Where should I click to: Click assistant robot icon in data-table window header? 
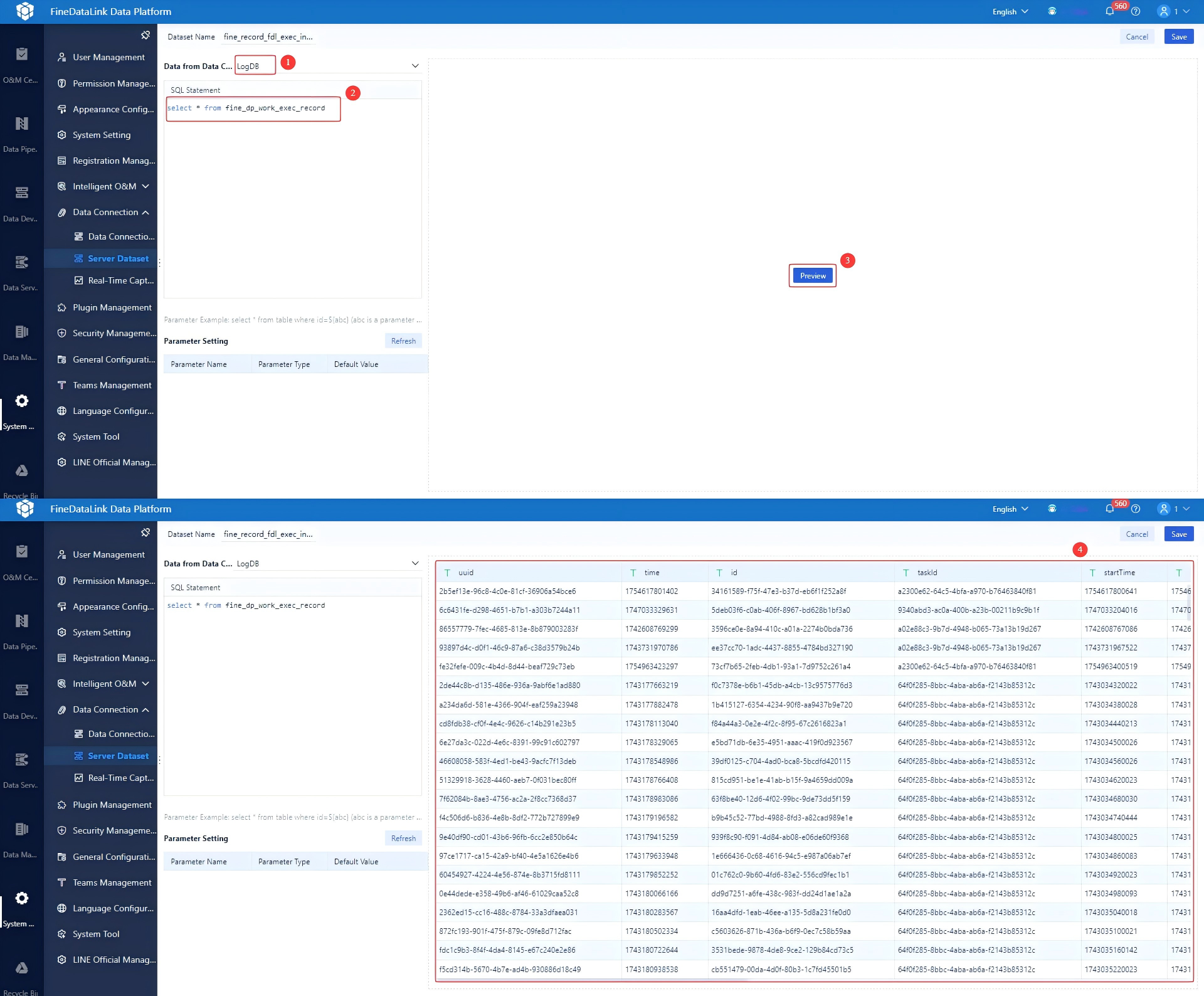[1052, 509]
